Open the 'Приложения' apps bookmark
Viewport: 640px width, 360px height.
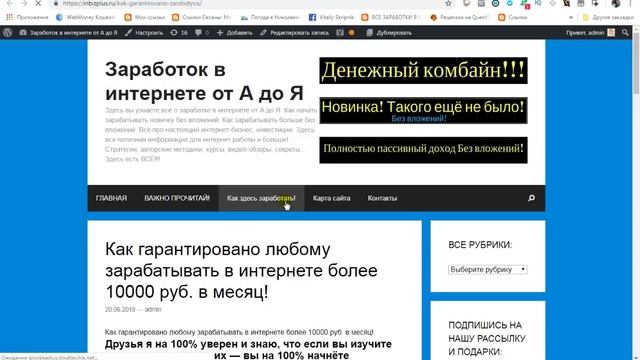[27, 17]
